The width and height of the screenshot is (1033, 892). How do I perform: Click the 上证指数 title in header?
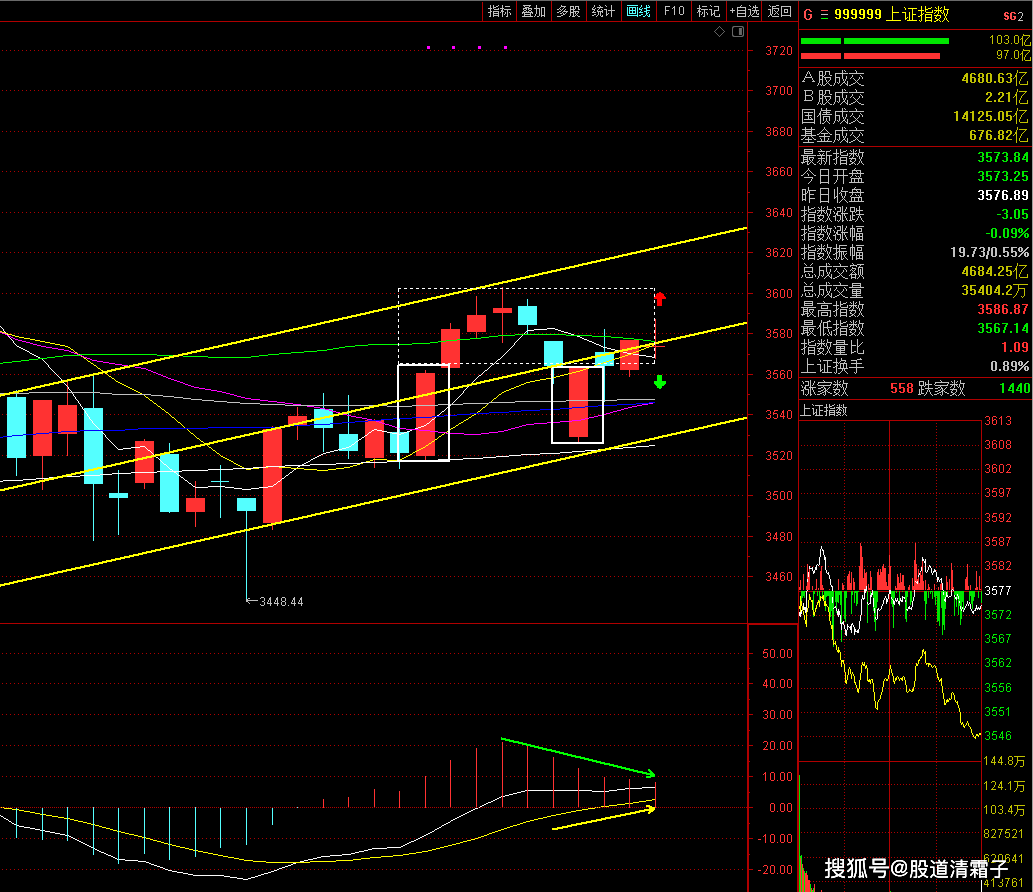click(919, 14)
